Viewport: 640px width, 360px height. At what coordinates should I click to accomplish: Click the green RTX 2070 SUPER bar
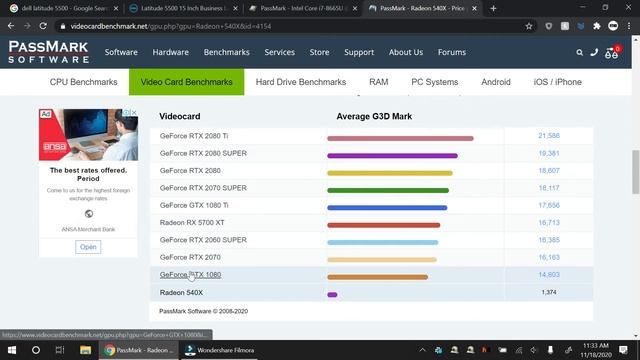(388, 190)
